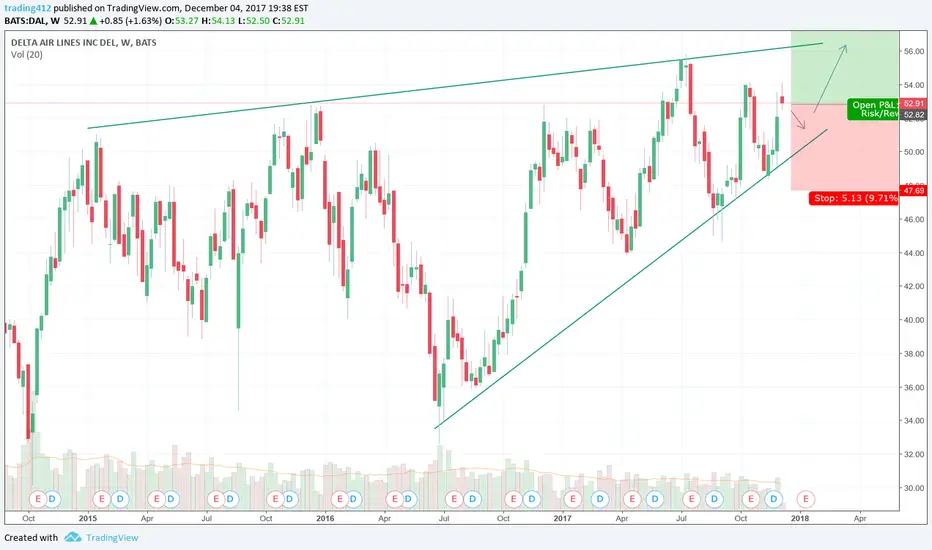Viewport: 932px width, 550px height.
Task: Open the earnings E marker at Jul 2016
Action: coord(454,499)
